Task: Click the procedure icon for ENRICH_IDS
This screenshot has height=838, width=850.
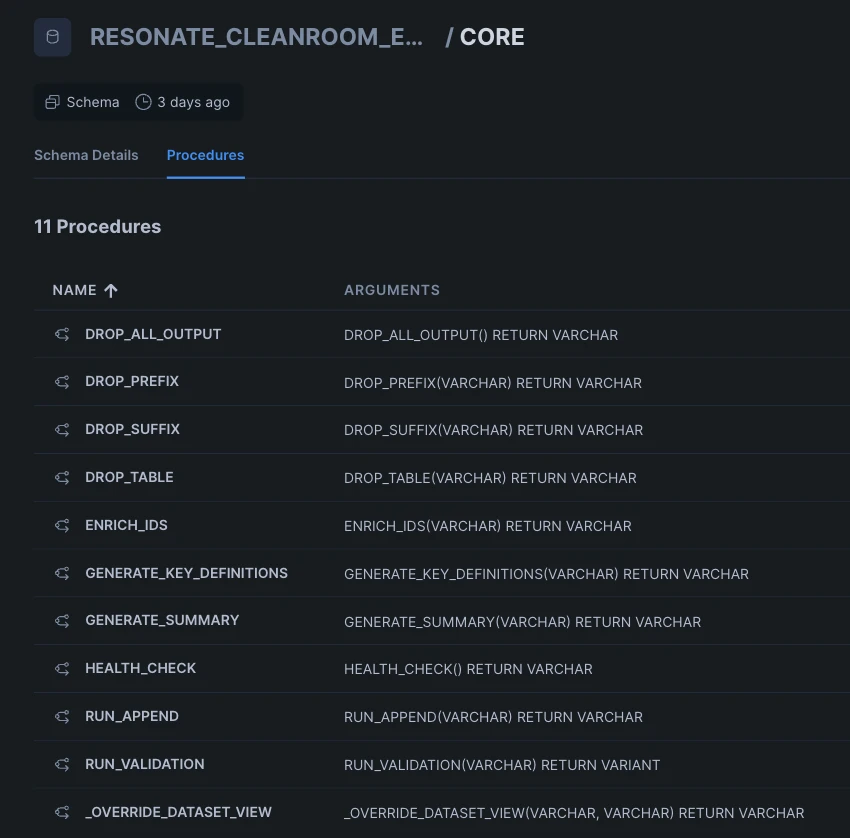Action: 62,525
